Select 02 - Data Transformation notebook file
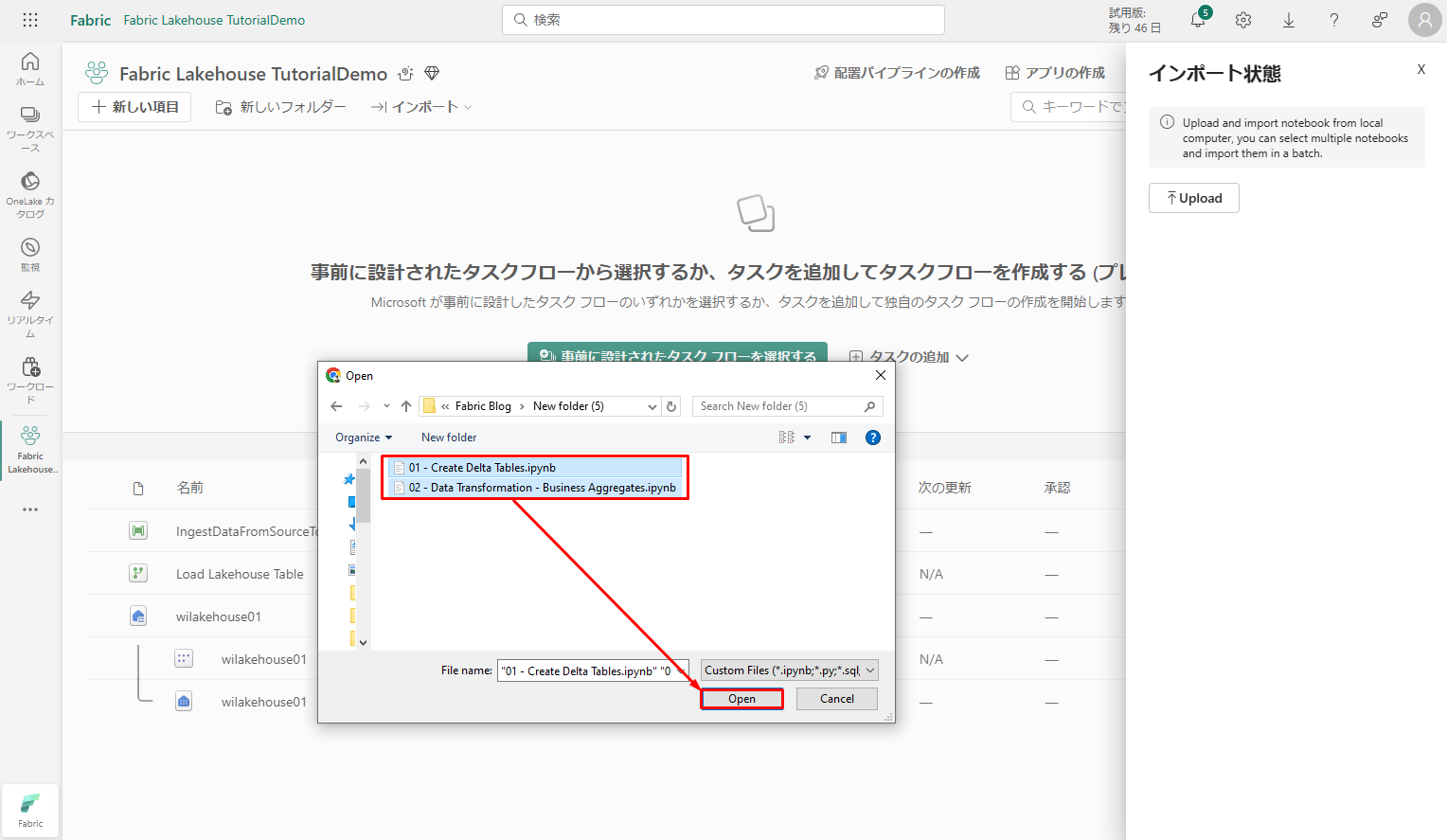Screen dimensions: 1447x840 pyautogui.click(x=534, y=488)
